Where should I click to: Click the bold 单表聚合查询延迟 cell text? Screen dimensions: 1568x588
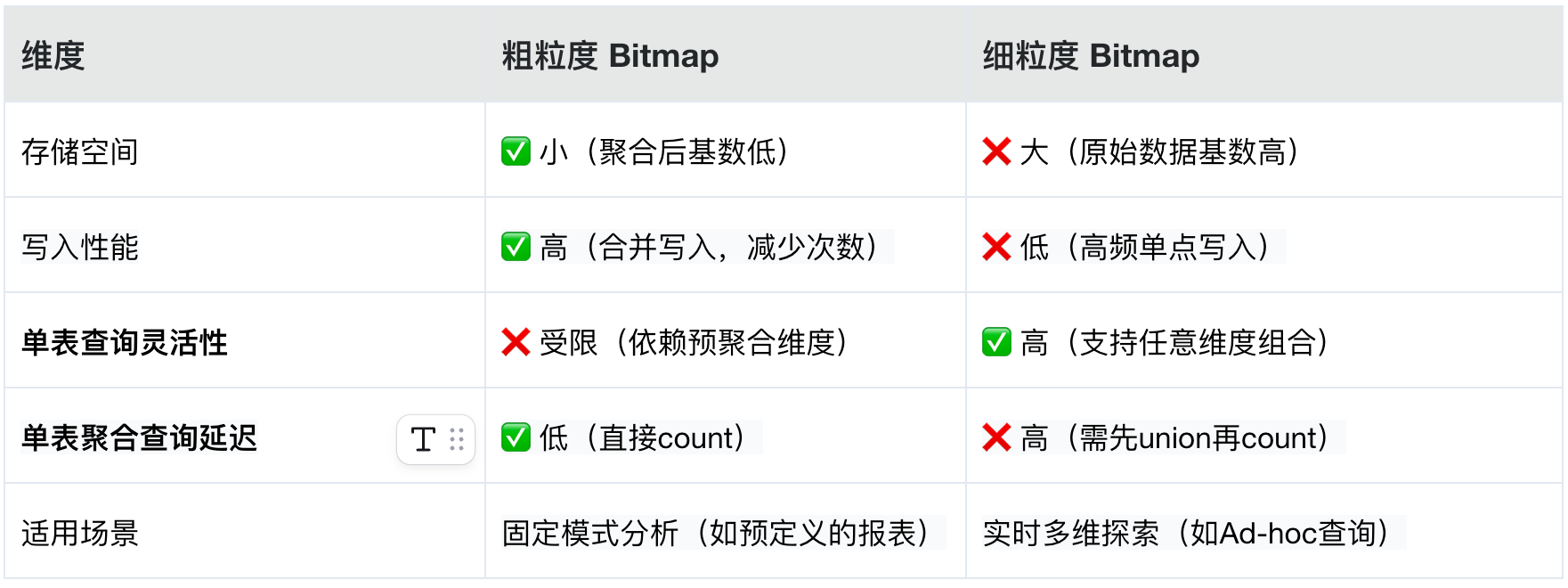(139, 438)
